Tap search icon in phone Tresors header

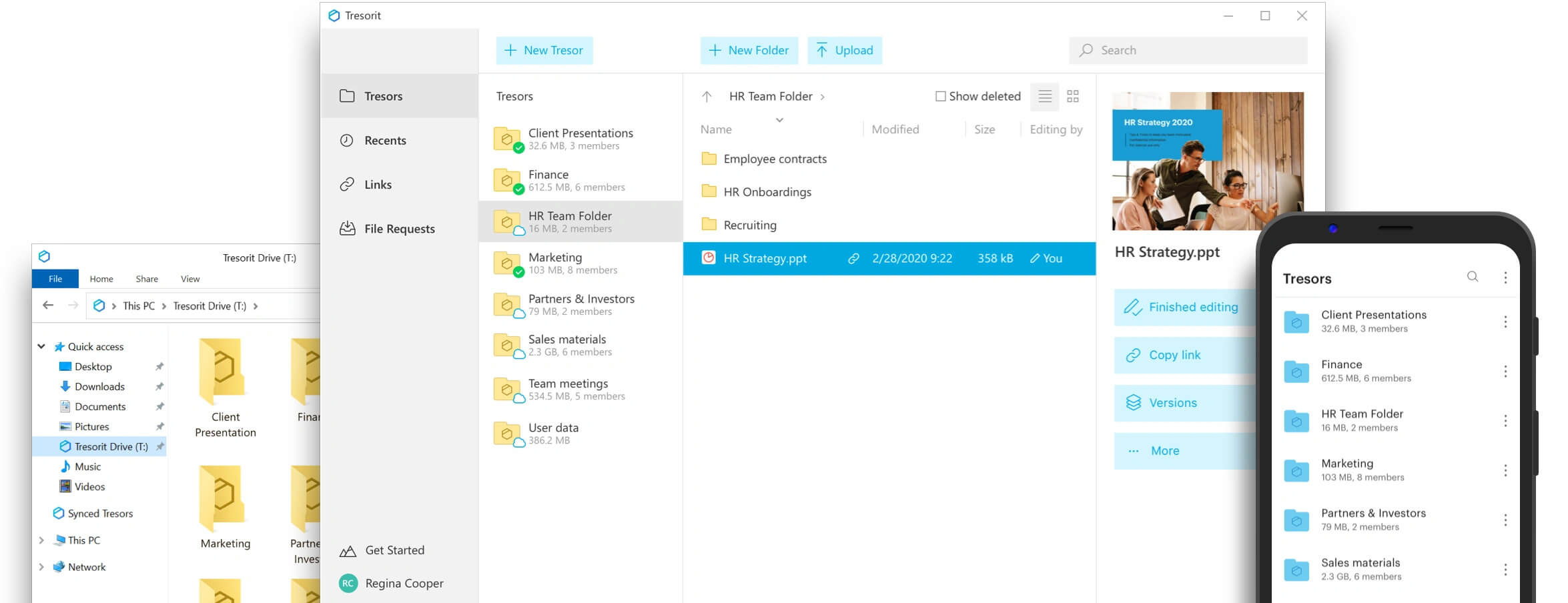(1473, 277)
